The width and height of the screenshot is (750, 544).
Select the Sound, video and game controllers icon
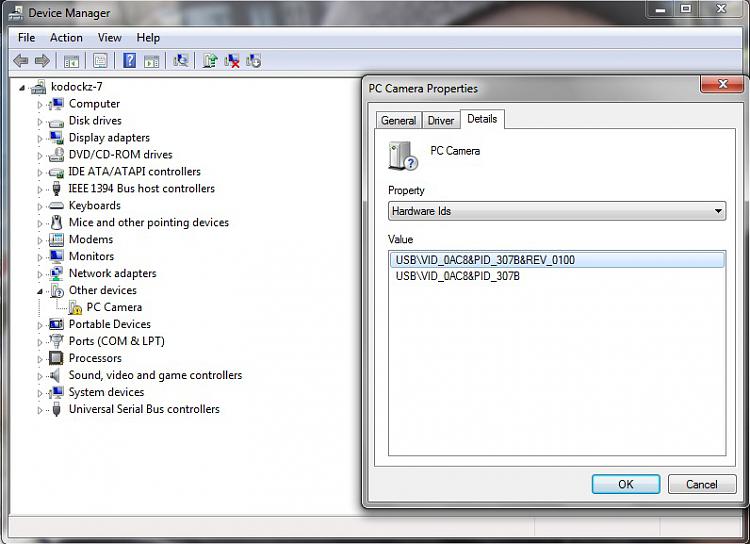[x=56, y=375]
